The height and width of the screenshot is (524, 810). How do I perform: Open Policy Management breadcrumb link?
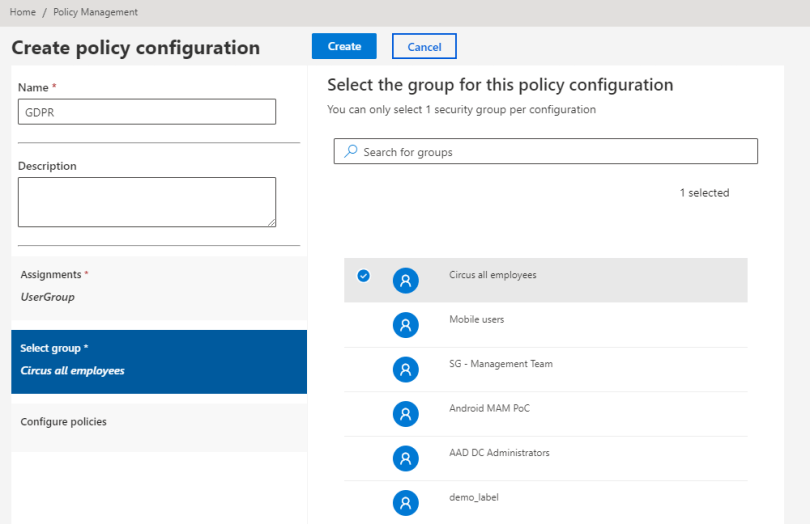pos(95,12)
